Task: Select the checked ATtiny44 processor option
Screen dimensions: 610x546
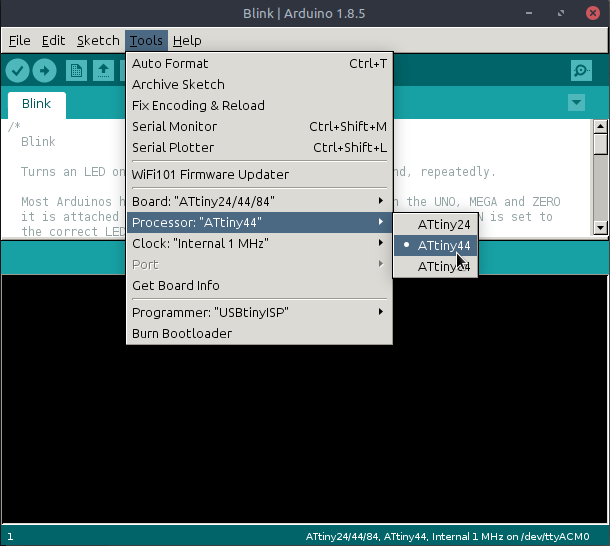Action: click(436, 246)
